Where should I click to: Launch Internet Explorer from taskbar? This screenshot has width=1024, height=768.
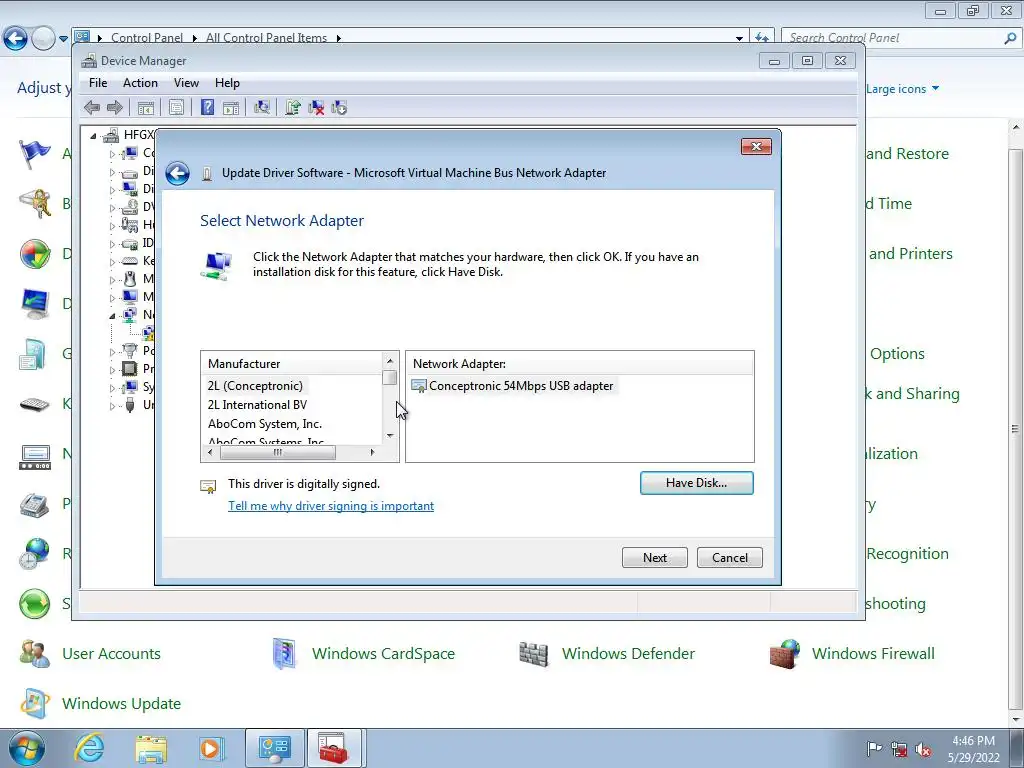pyautogui.click(x=89, y=748)
